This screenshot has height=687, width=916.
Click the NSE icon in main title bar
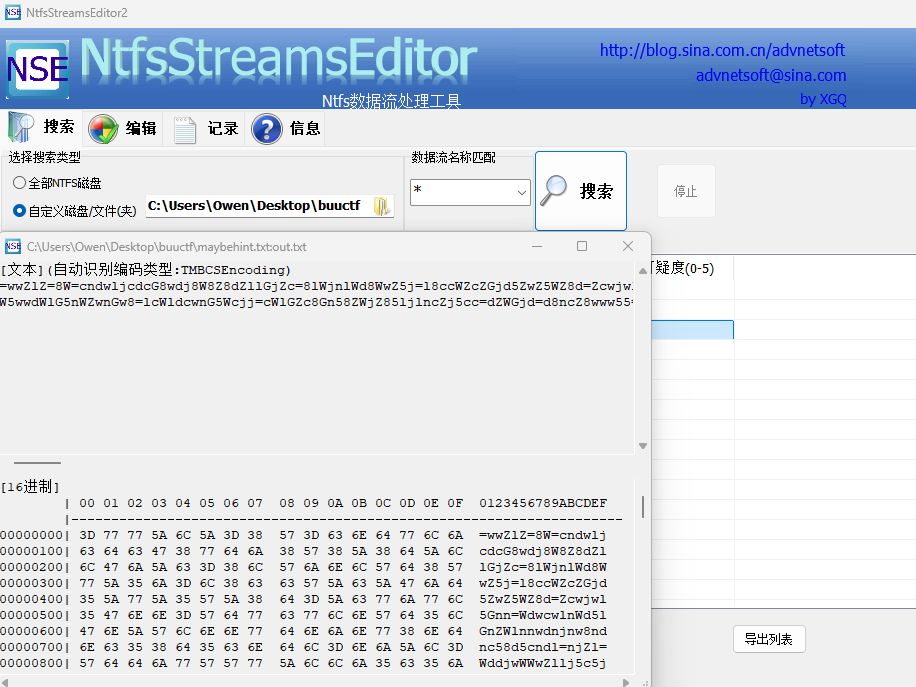click(x=13, y=12)
